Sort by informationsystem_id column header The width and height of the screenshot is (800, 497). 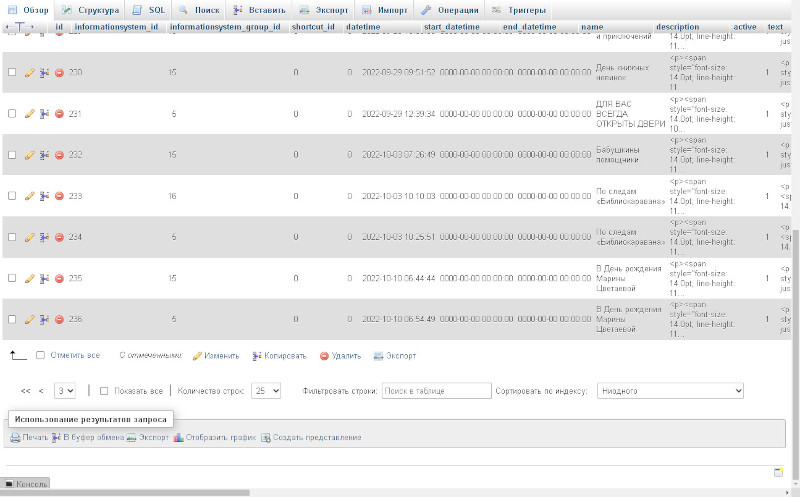click(x=116, y=27)
